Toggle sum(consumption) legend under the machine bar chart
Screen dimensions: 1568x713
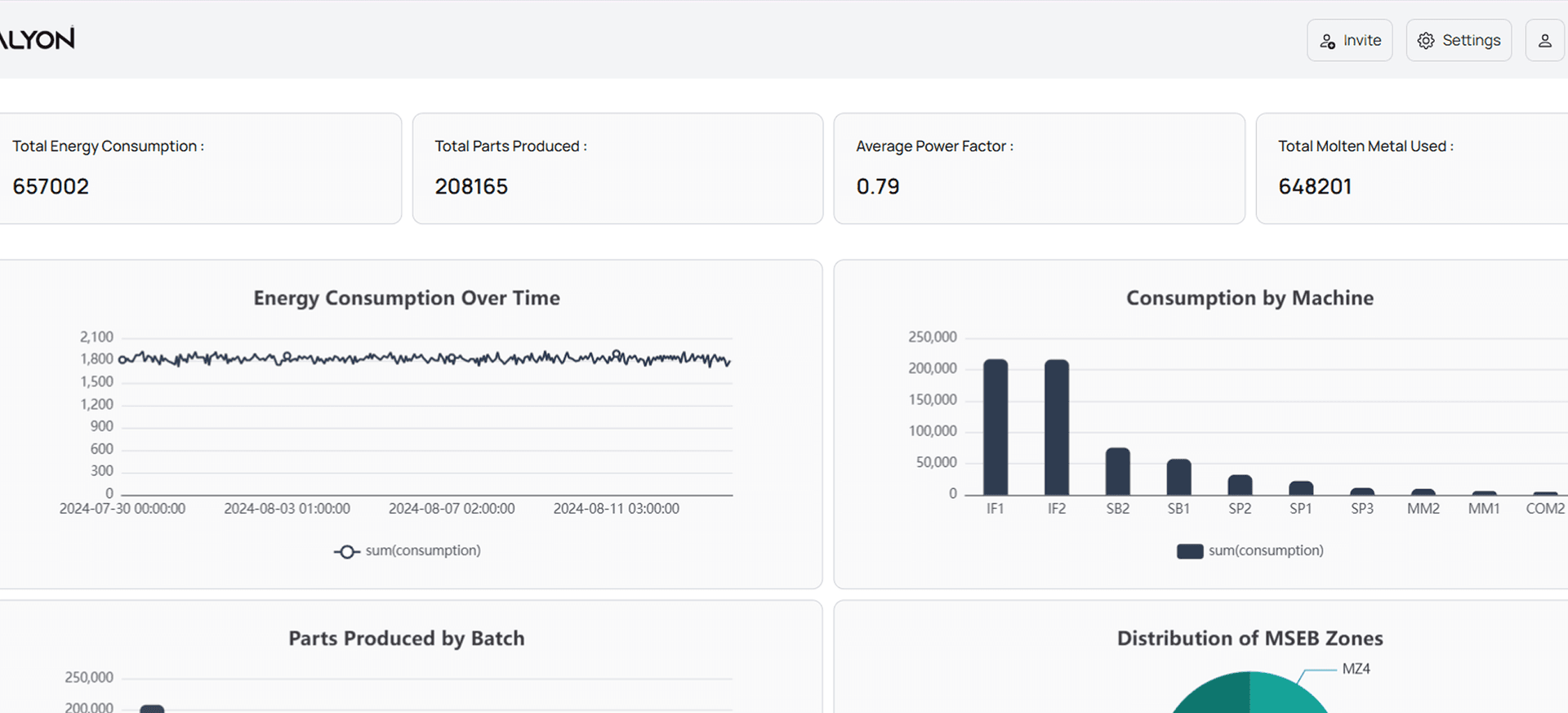[1249, 551]
